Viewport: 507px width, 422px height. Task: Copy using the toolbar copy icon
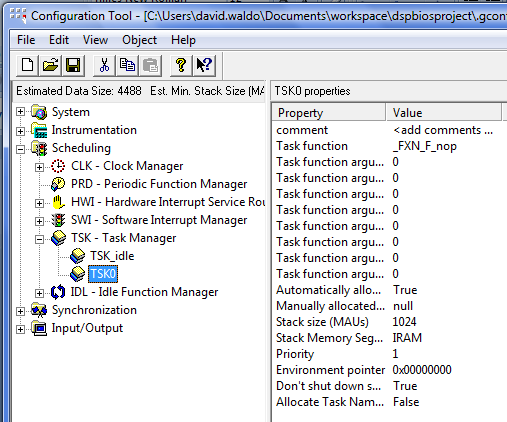(x=127, y=65)
